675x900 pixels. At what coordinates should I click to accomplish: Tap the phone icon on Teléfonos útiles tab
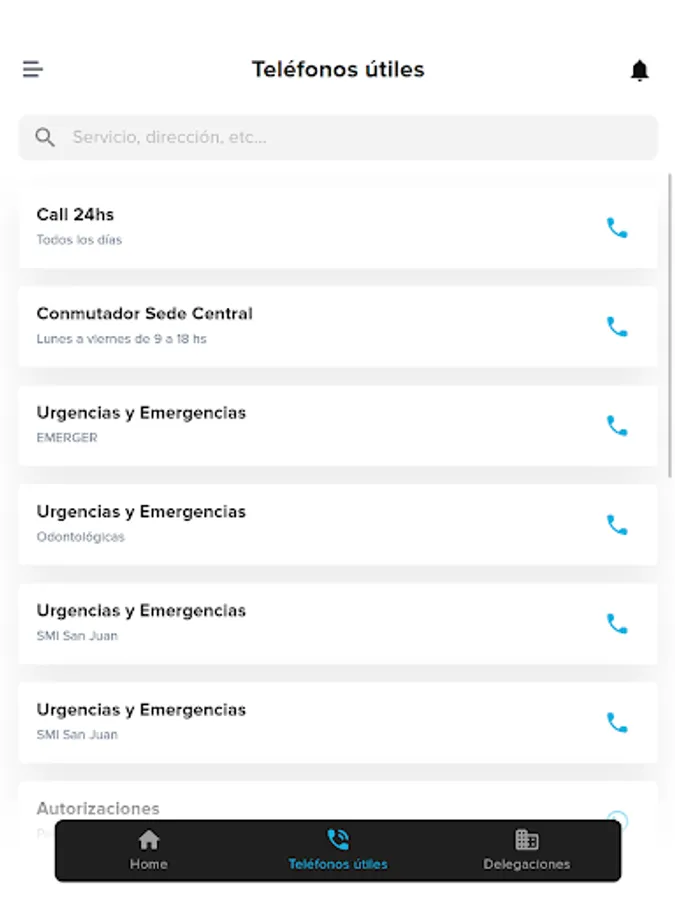(337, 841)
